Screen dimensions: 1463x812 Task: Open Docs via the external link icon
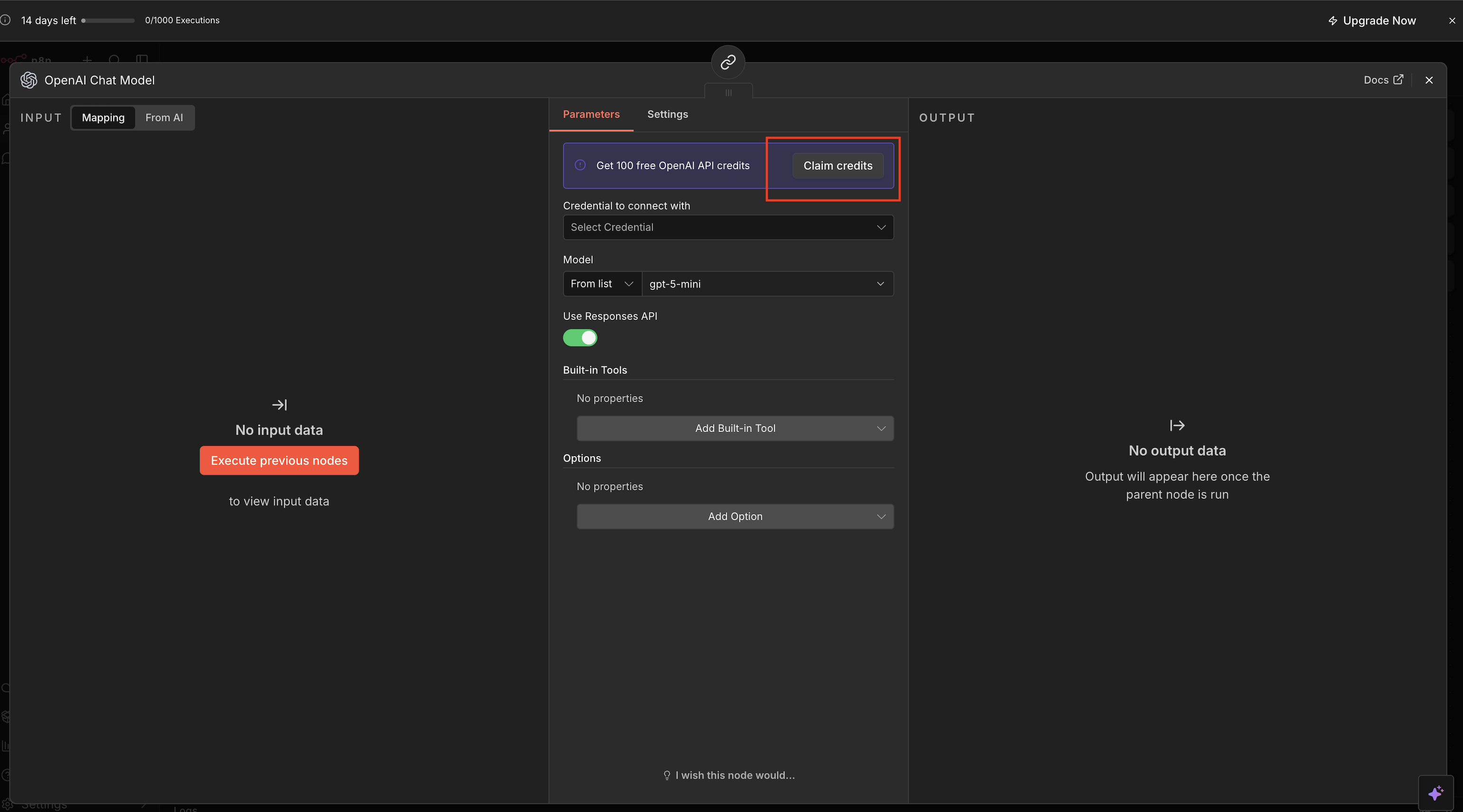[1398, 80]
